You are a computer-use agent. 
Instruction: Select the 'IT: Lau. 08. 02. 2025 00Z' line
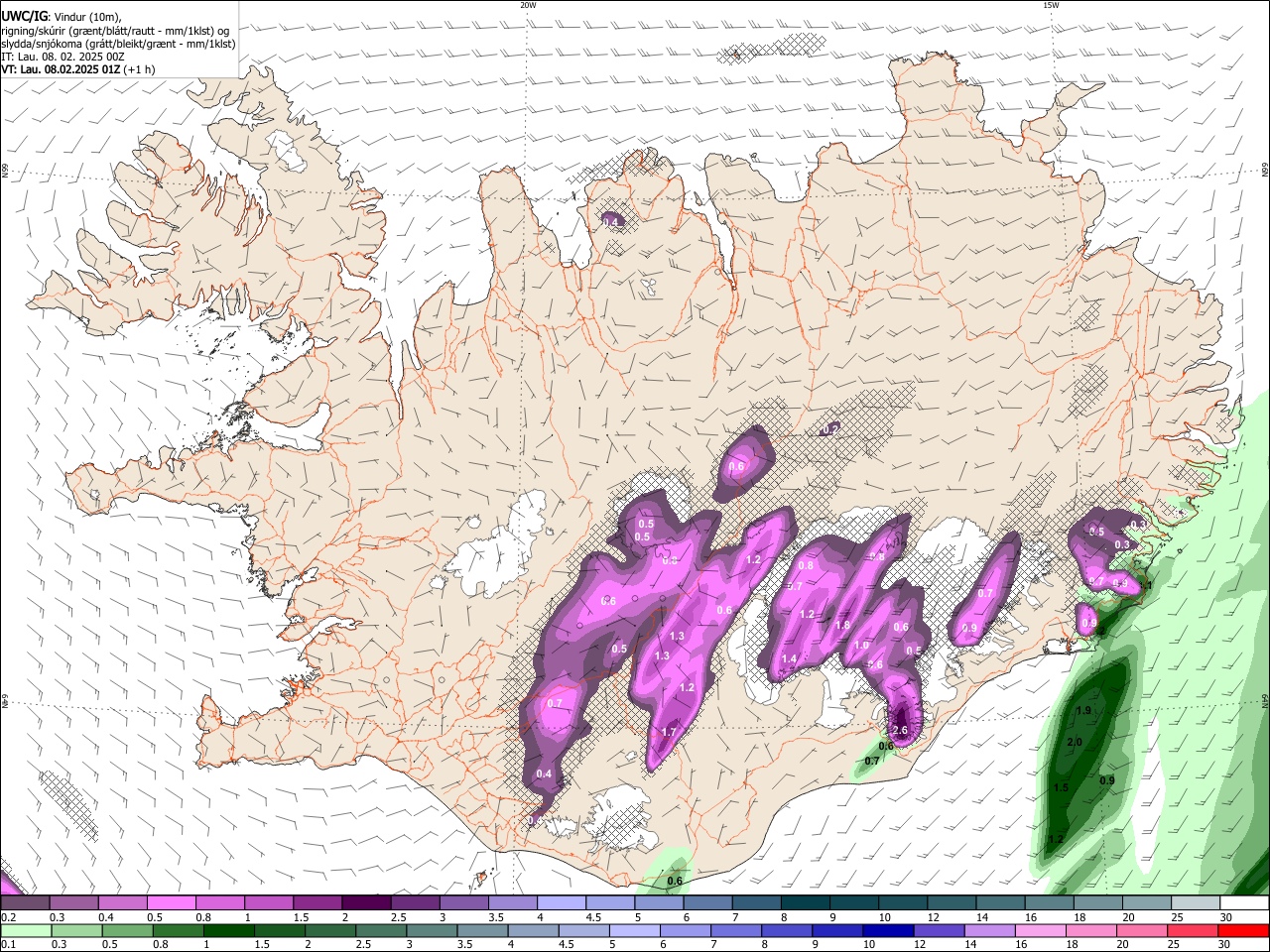pyautogui.click(x=63, y=57)
